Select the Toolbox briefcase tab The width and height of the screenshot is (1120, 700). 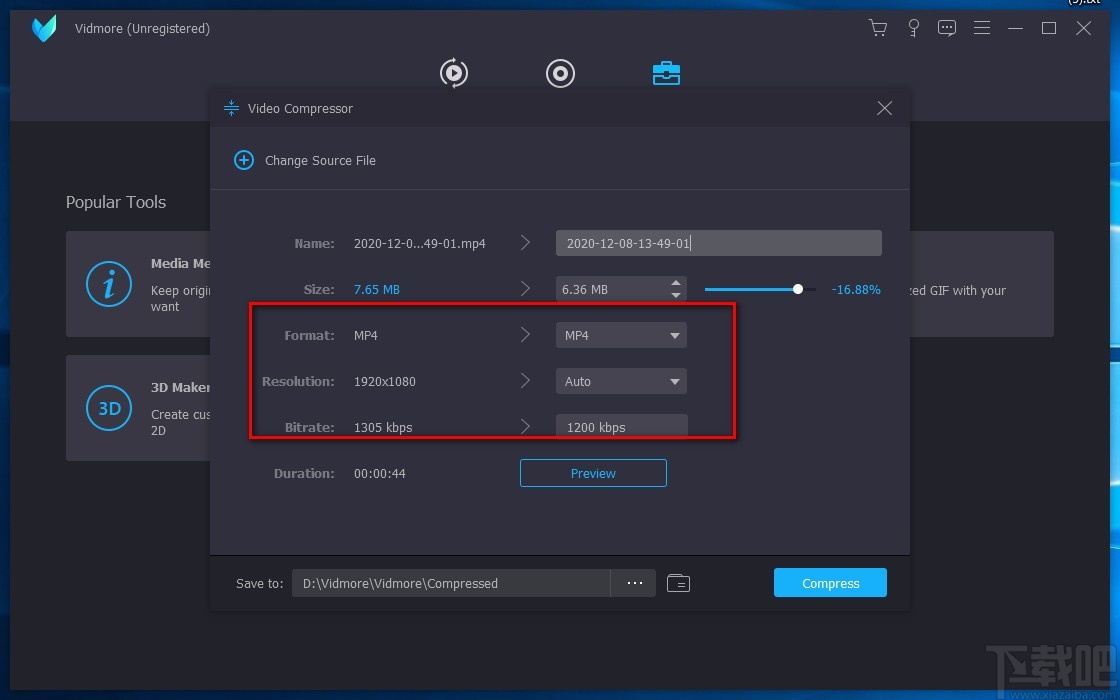point(666,73)
